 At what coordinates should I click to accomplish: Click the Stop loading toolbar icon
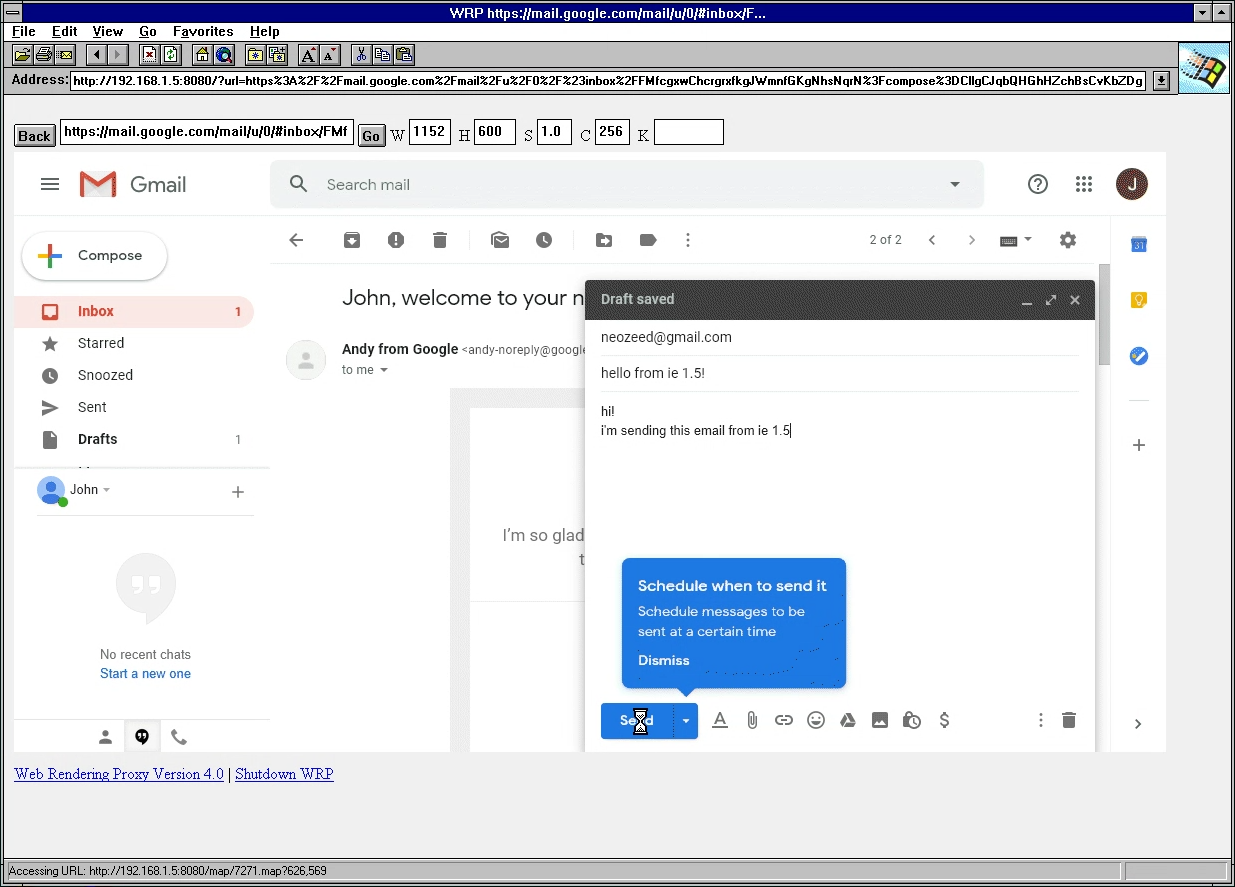click(x=149, y=55)
